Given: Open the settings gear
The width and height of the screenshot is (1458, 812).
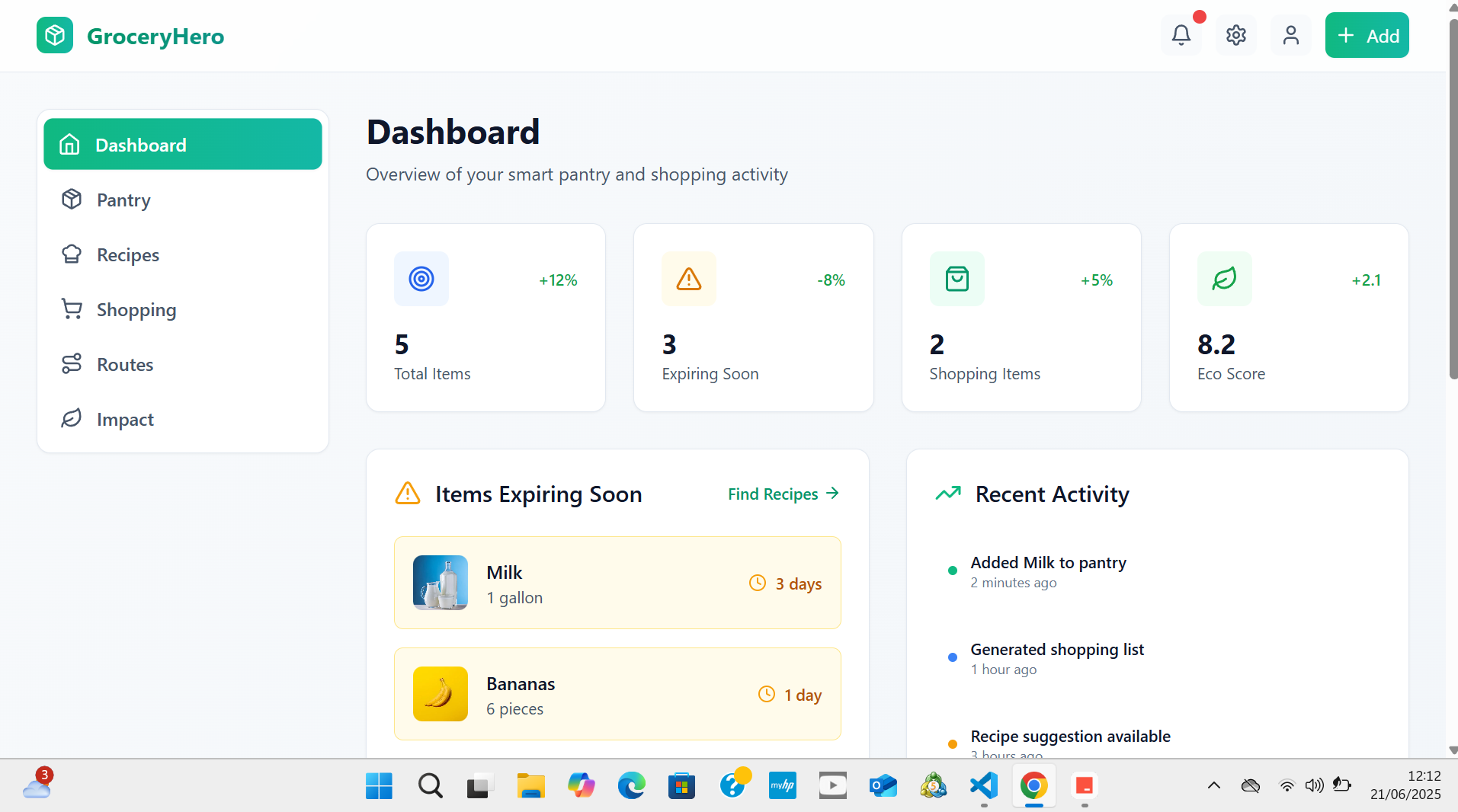Looking at the screenshot, I should point(1235,34).
